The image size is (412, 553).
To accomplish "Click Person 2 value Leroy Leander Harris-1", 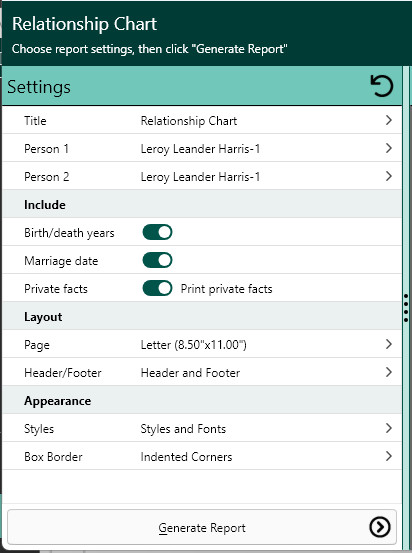I will [200, 177].
